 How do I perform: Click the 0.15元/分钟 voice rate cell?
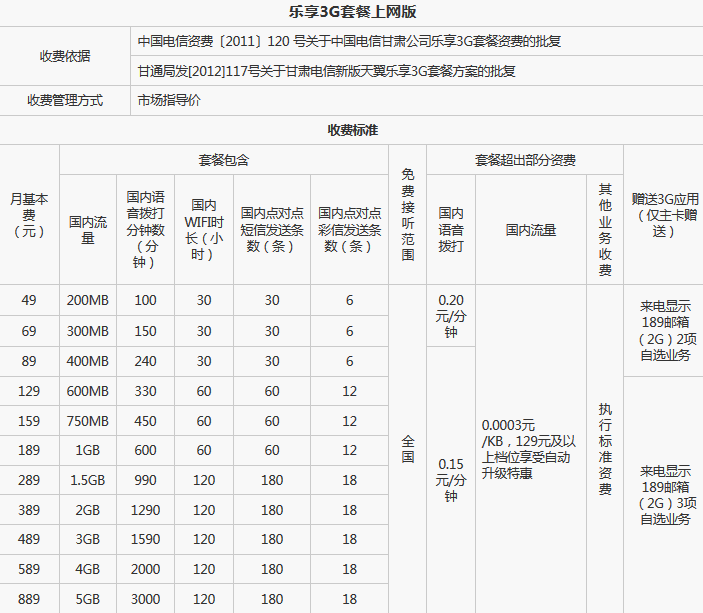(451, 480)
